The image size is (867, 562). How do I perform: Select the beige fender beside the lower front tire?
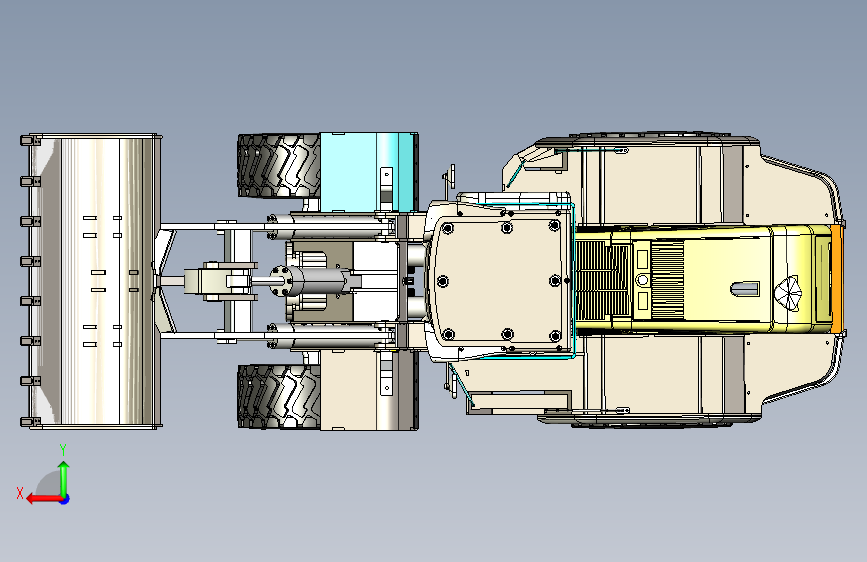pos(369,390)
